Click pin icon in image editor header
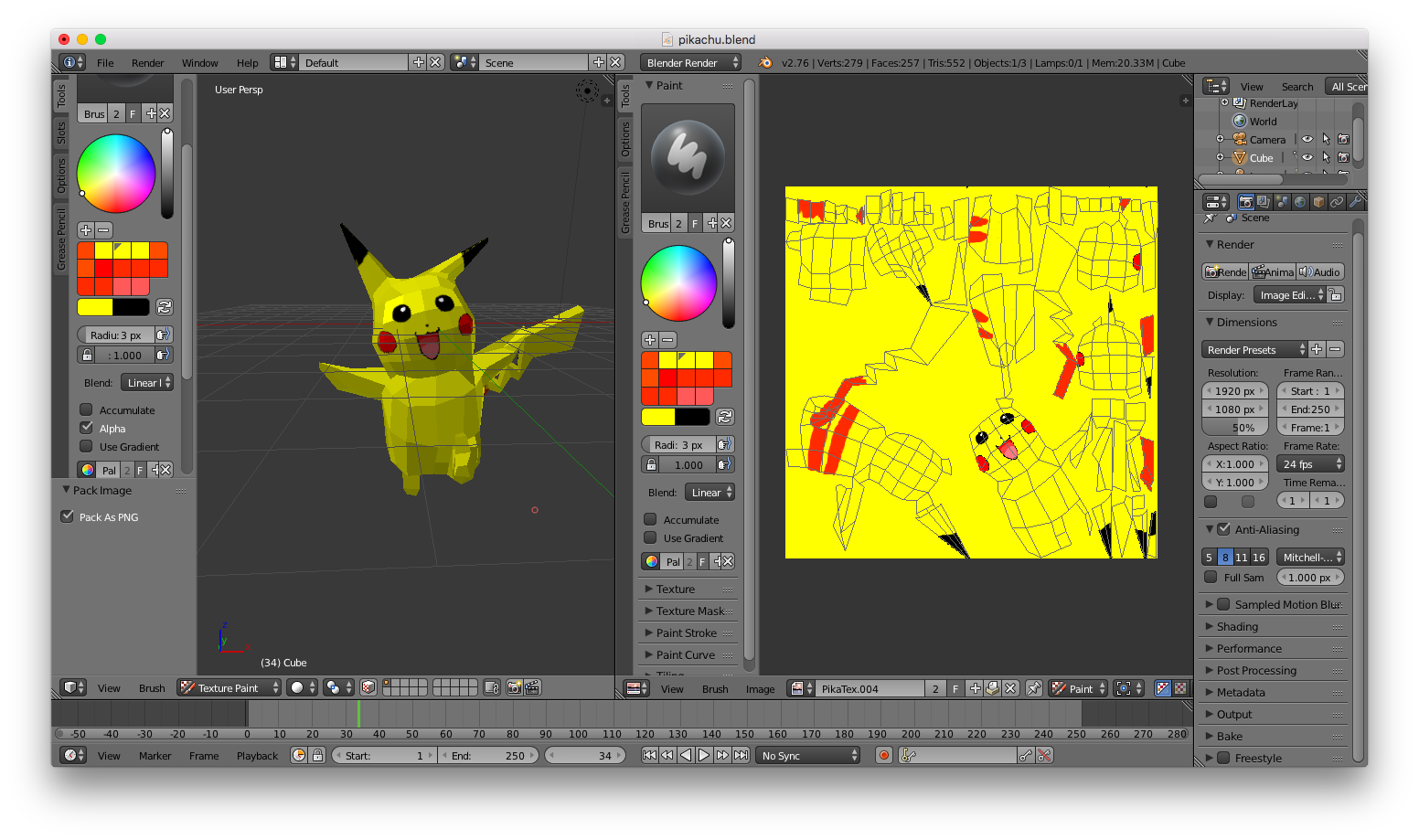The height and width of the screenshot is (840, 1419). [x=1034, y=688]
